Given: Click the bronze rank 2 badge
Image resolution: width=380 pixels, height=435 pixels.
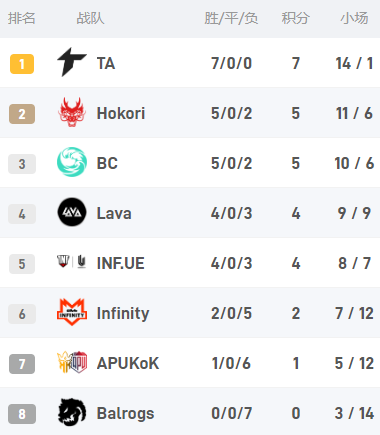Looking at the screenshot, I should tap(22, 114).
